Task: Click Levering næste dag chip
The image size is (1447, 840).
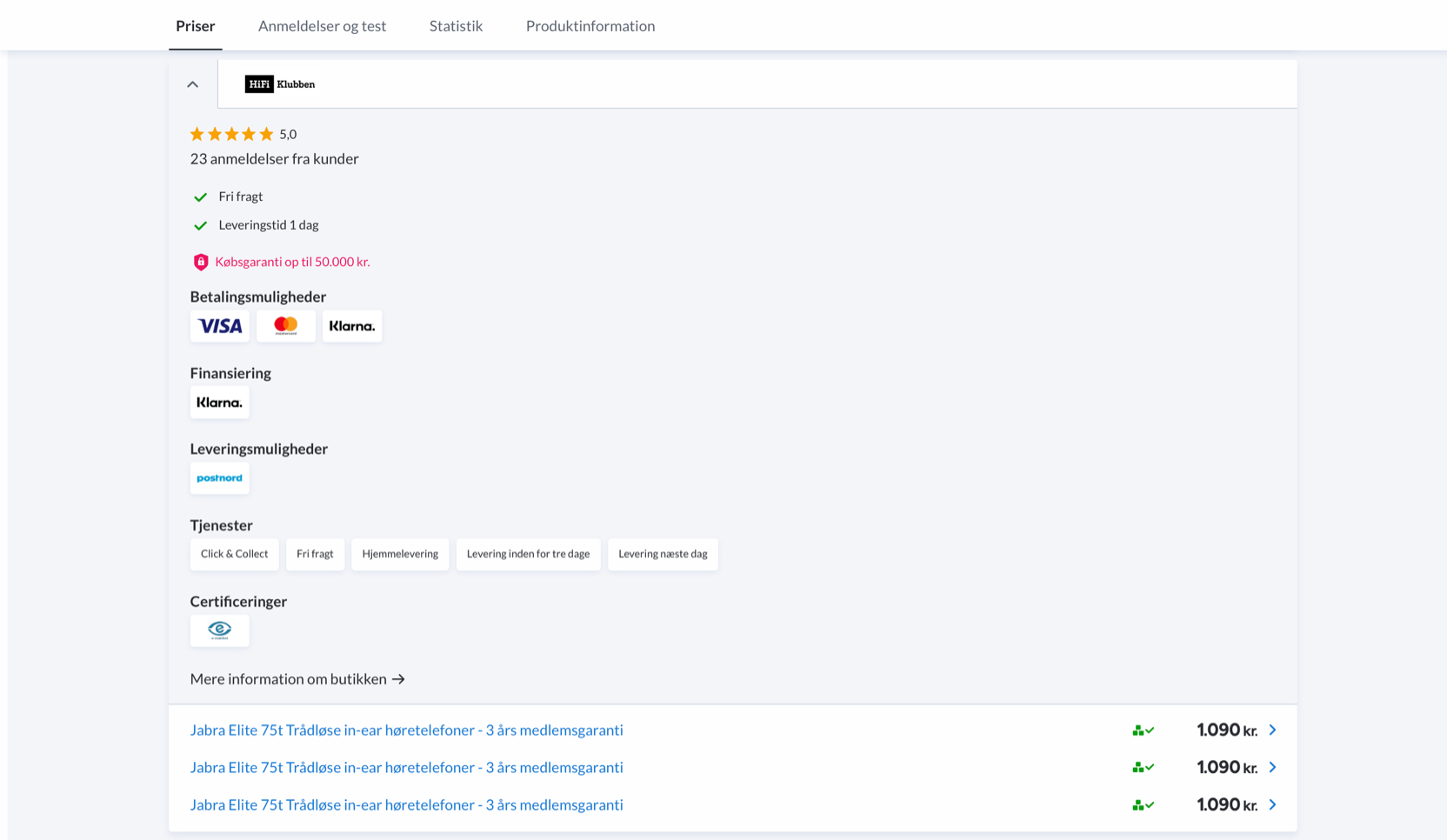Action: coord(663,554)
